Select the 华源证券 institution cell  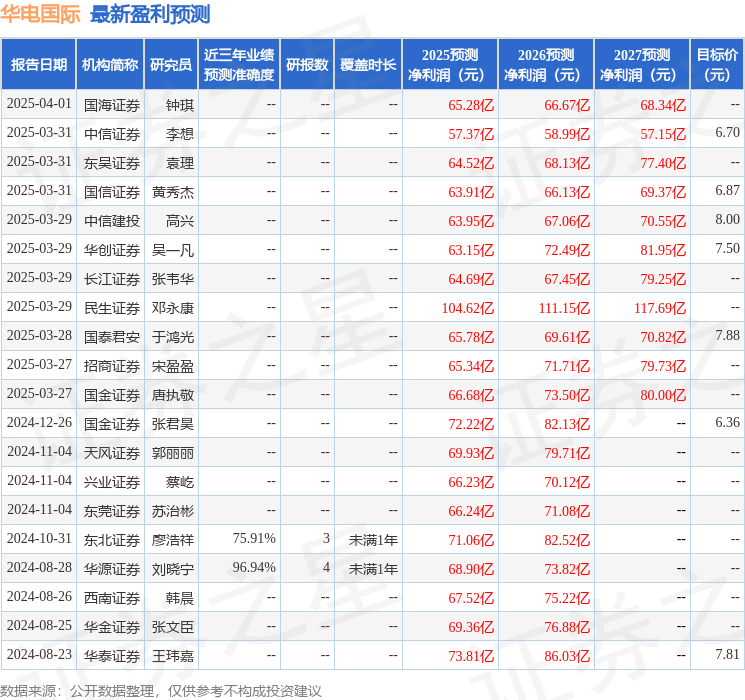112,569
